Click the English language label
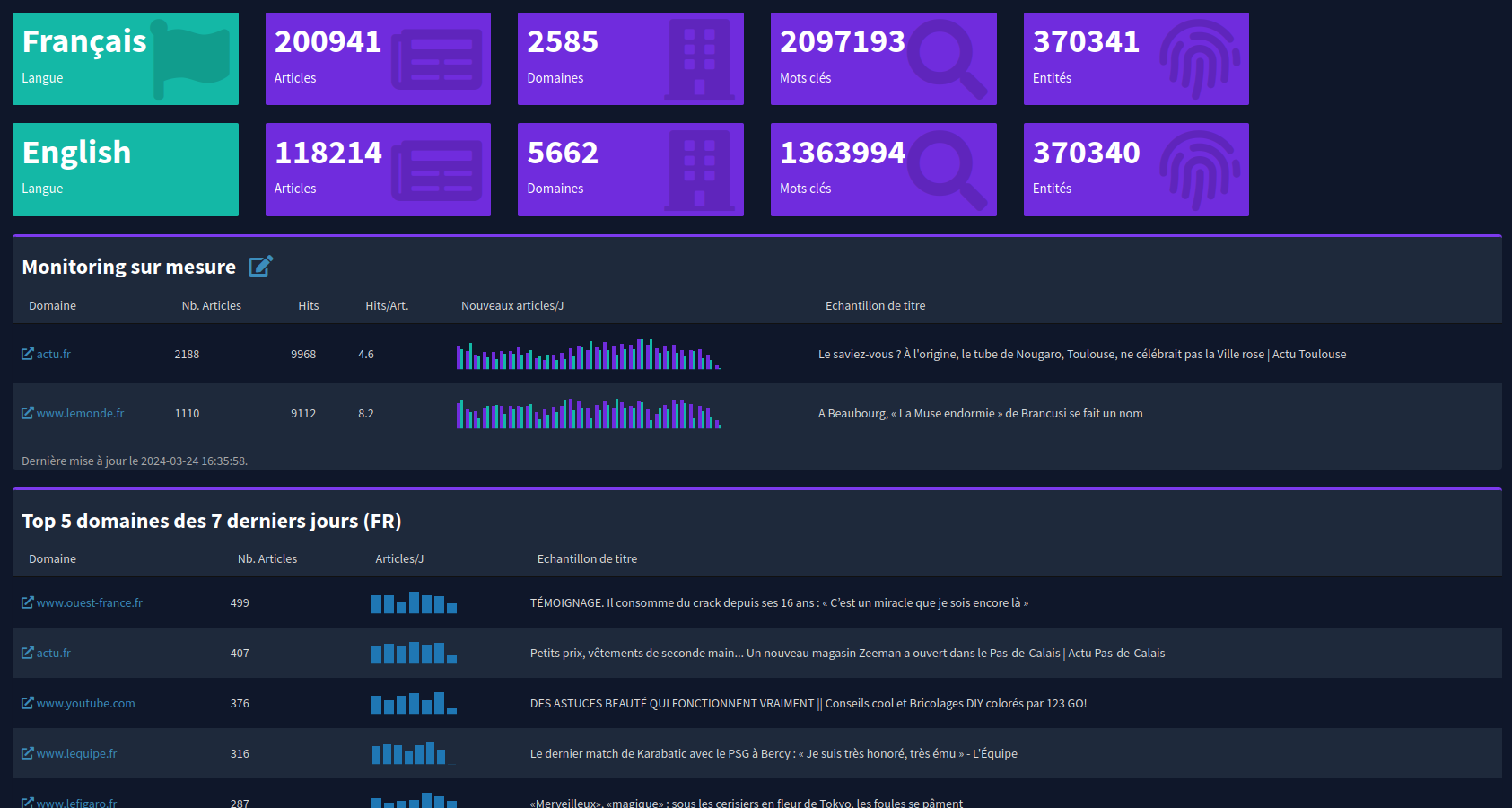1512x808 pixels. tap(76, 153)
